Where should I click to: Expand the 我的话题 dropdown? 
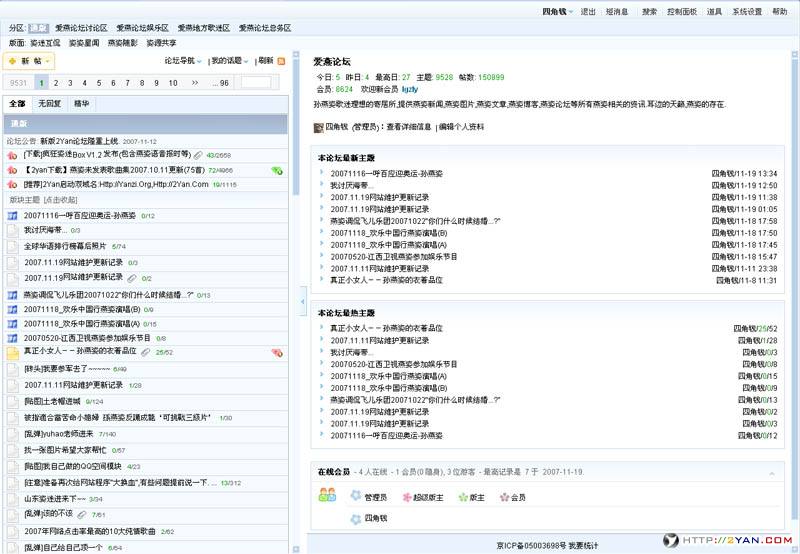pos(230,61)
